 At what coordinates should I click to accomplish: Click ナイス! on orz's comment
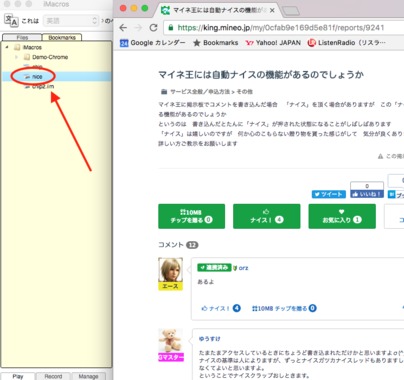(221, 308)
